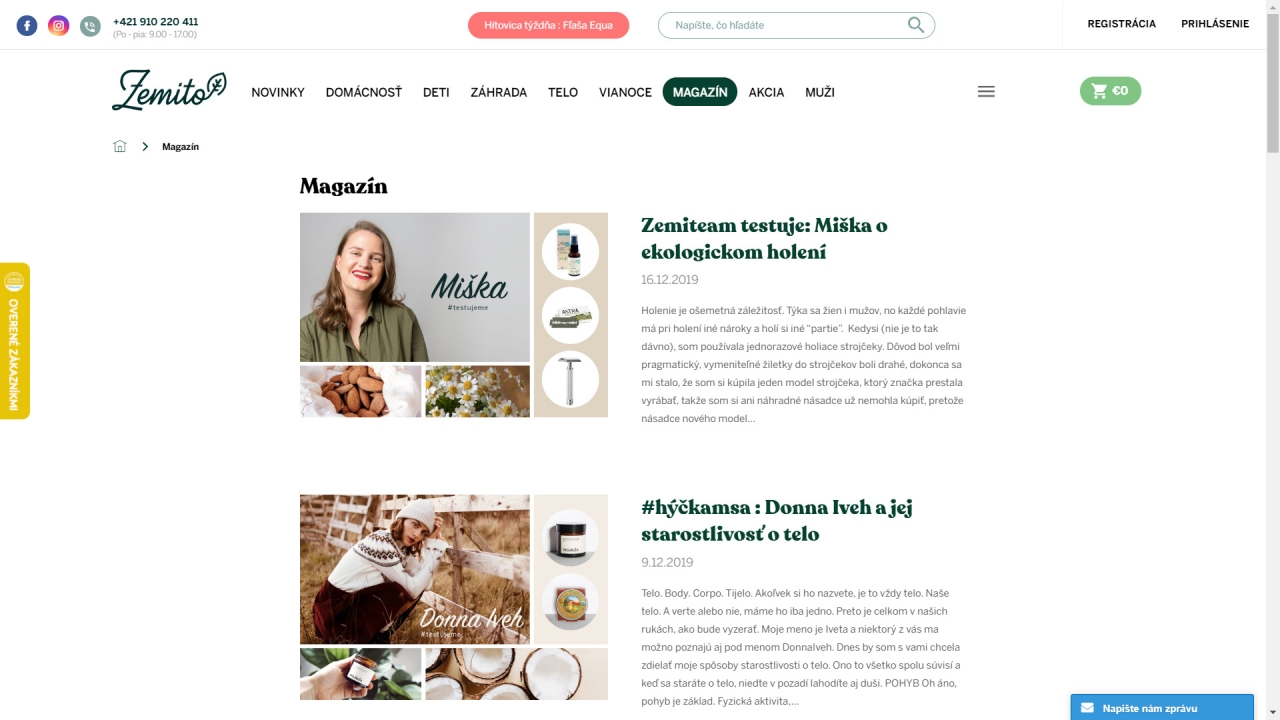This screenshot has height=720, width=1280.
Task: Go to the home breadcrumb icon
Action: pos(120,147)
